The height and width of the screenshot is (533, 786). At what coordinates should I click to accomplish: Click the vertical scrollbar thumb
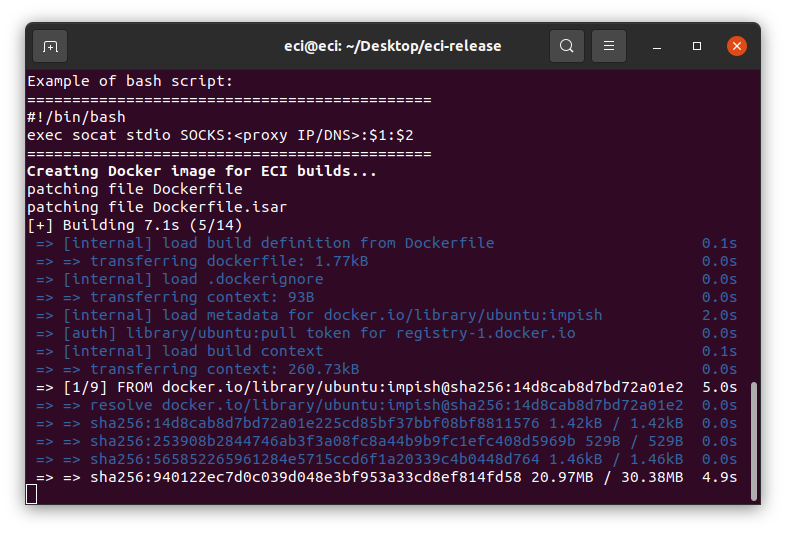(x=753, y=441)
